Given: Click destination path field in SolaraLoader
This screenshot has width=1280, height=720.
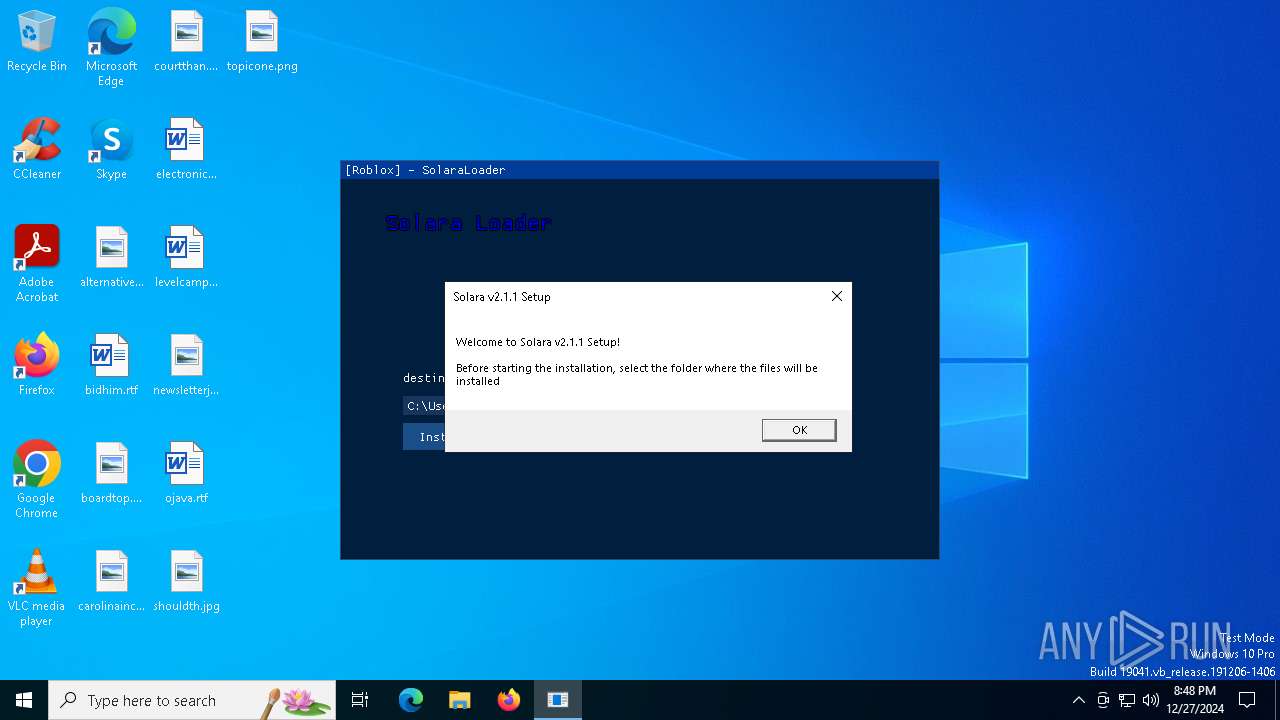Looking at the screenshot, I should click(424, 406).
